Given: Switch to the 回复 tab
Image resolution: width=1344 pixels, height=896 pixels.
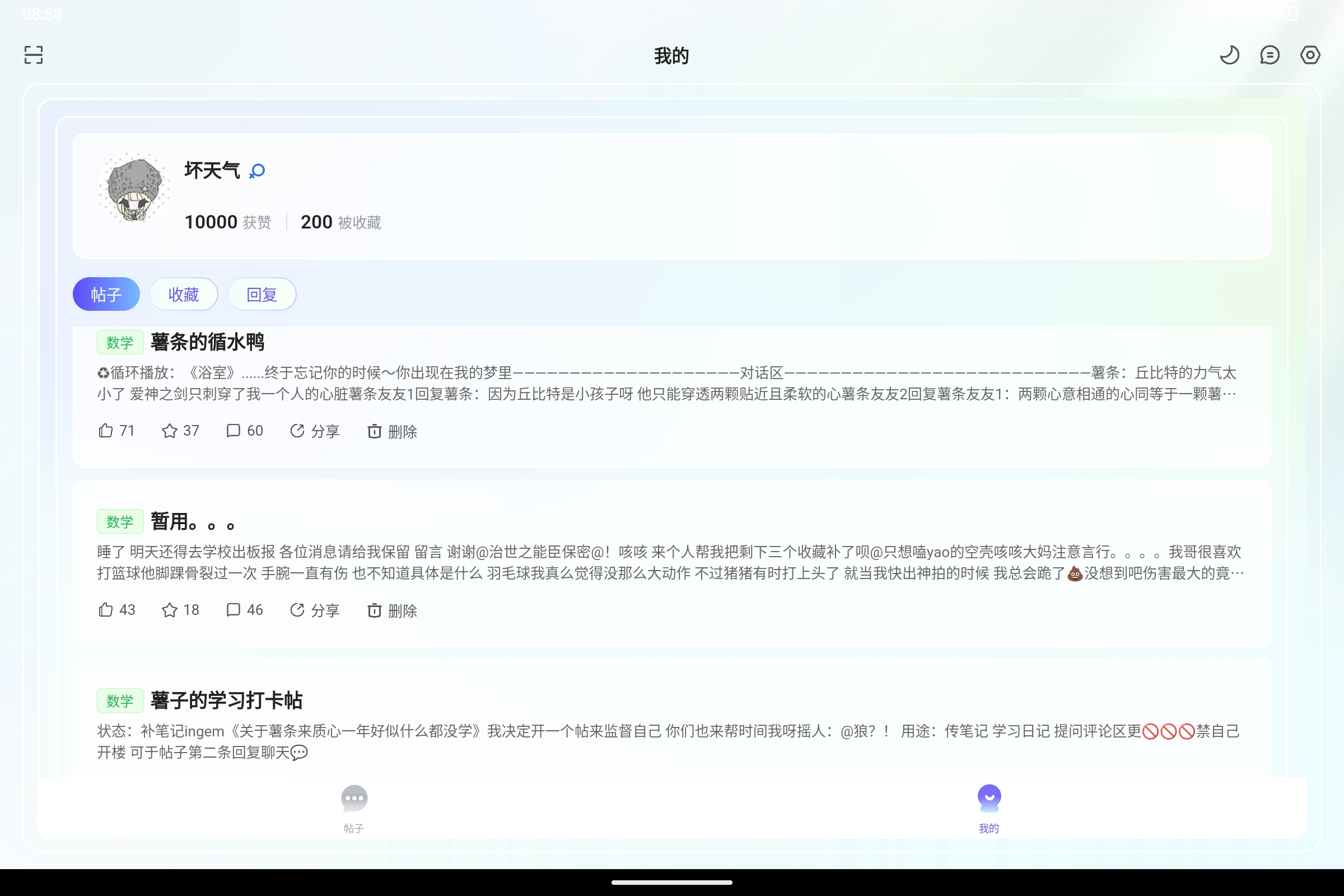Looking at the screenshot, I should coord(262,295).
